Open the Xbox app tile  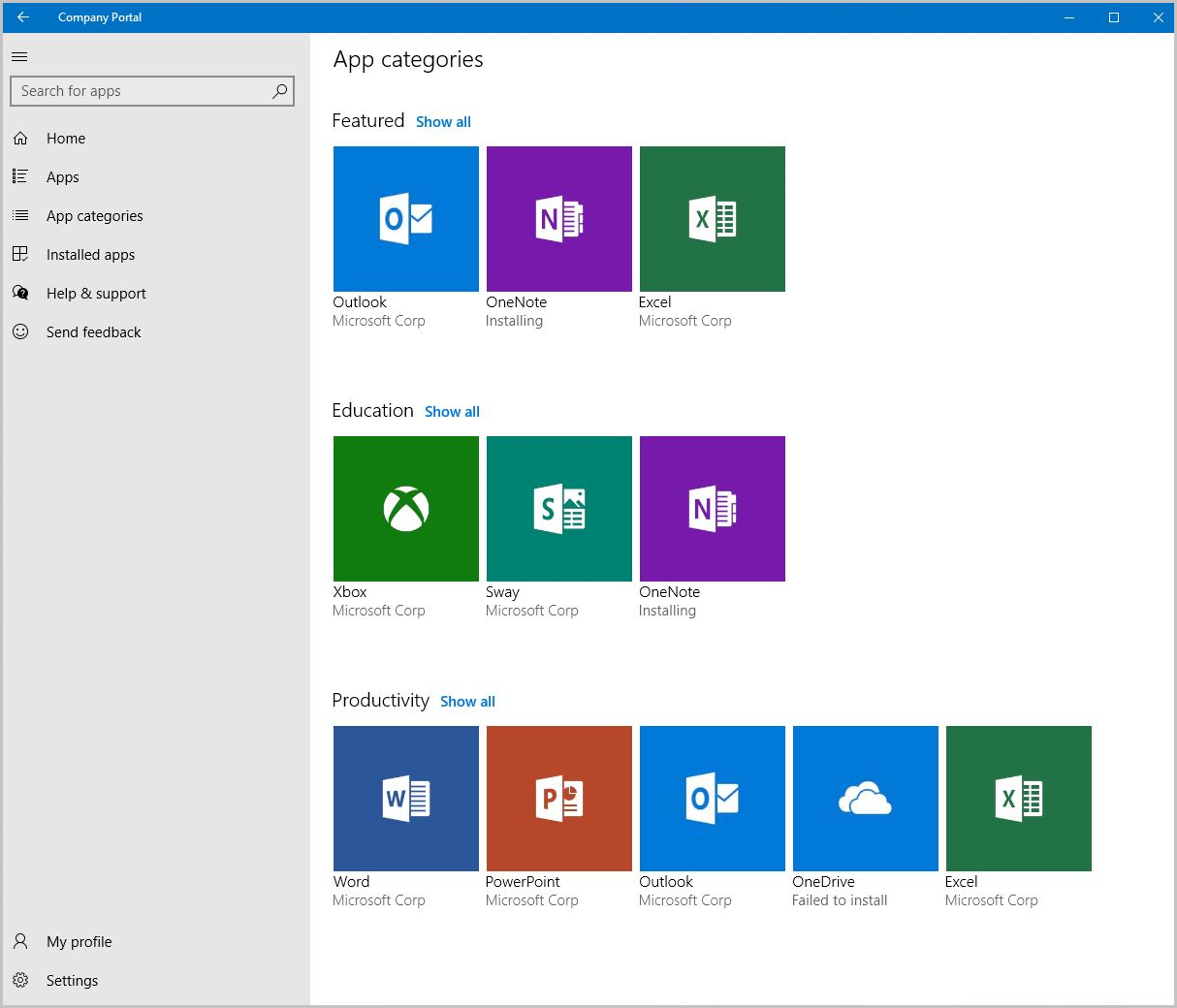[405, 509]
